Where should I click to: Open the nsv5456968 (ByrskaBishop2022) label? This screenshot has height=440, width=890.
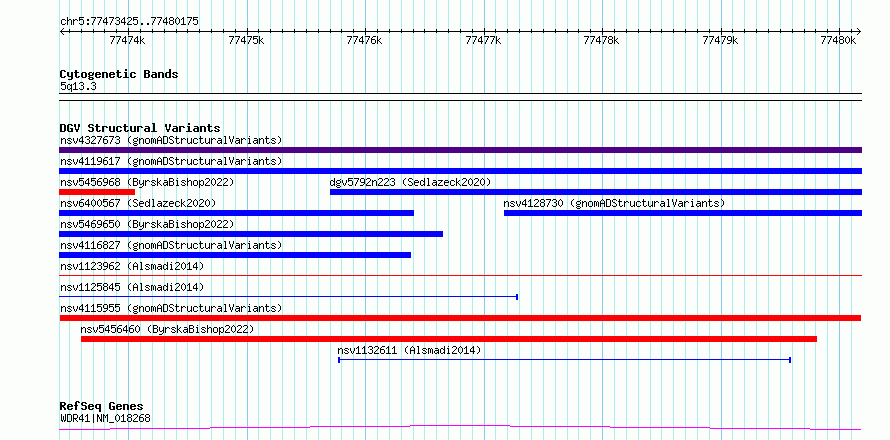point(147,182)
